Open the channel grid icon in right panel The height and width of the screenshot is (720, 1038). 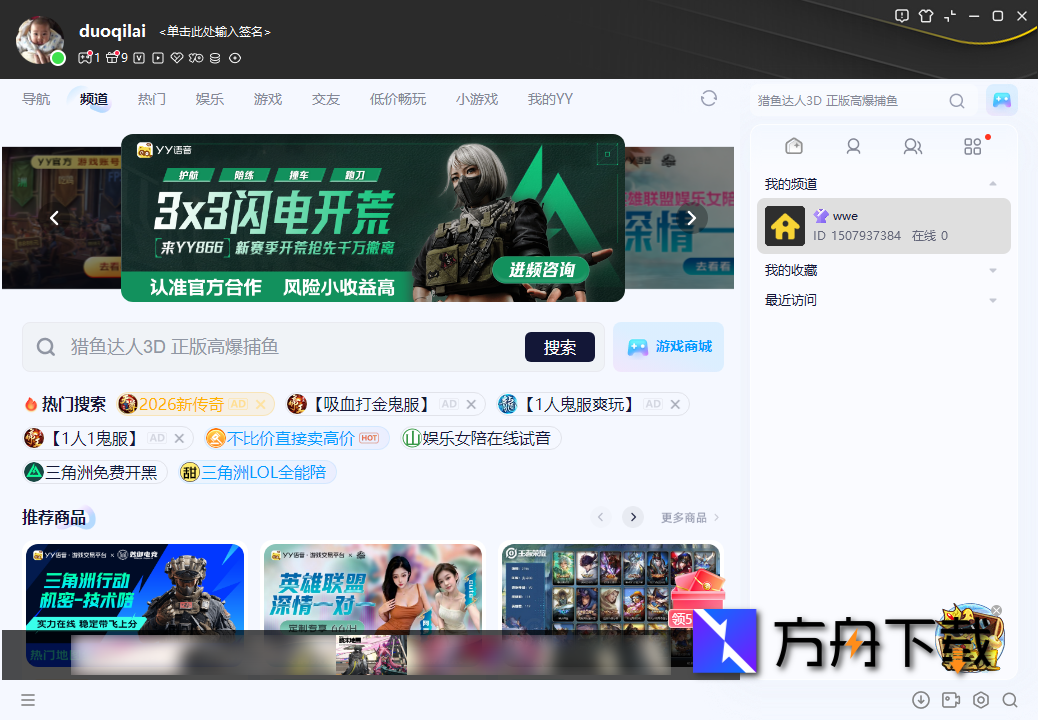(x=972, y=146)
